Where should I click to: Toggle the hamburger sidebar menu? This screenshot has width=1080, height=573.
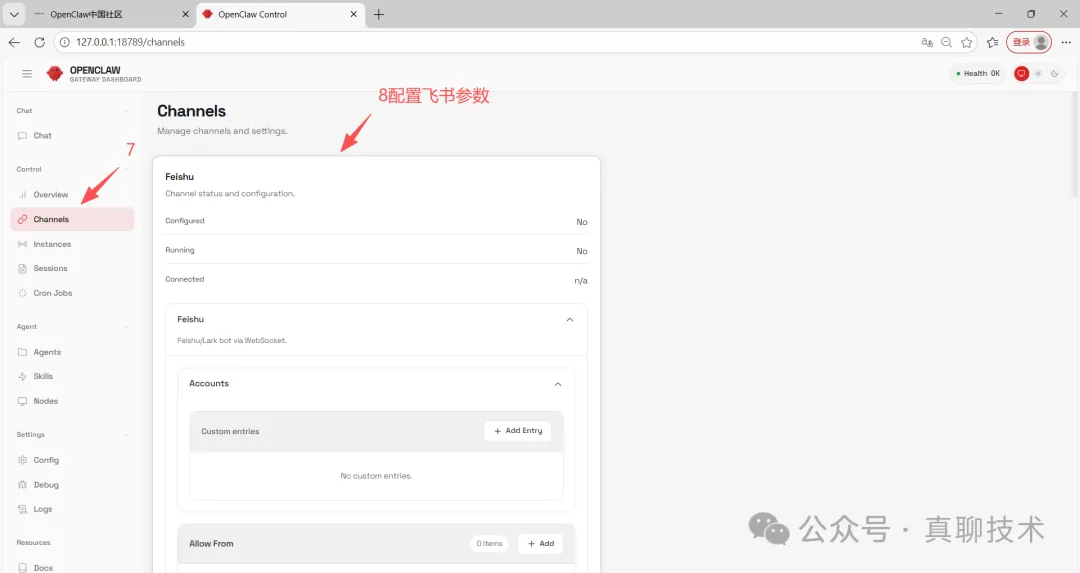(27, 74)
